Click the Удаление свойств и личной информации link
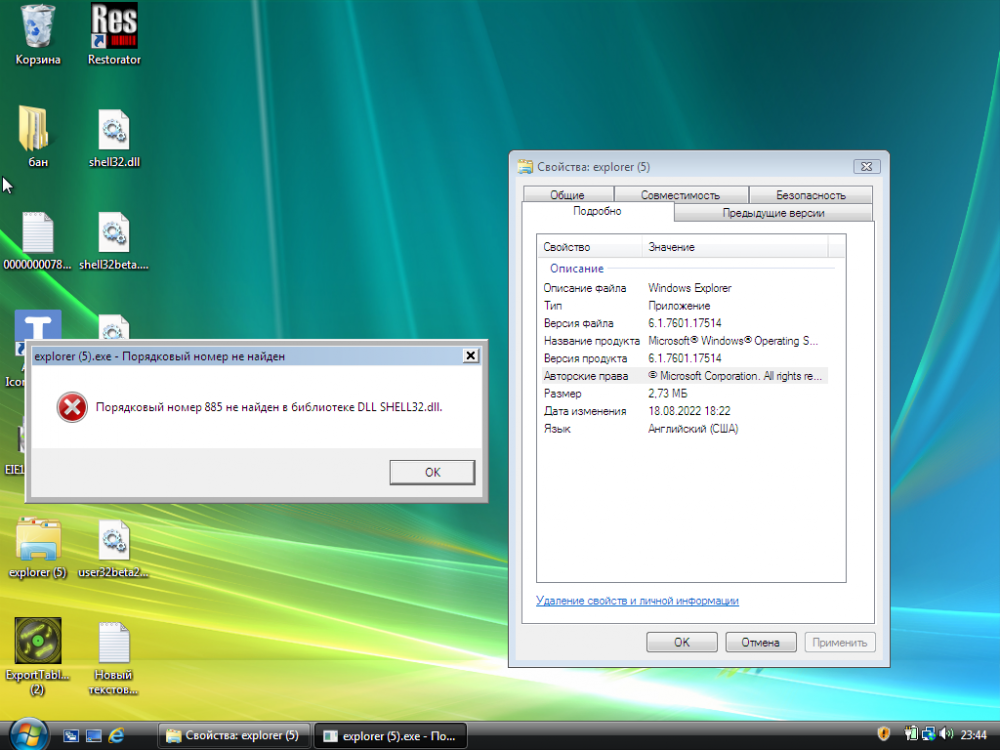This screenshot has height=750, width=1000. (637, 601)
